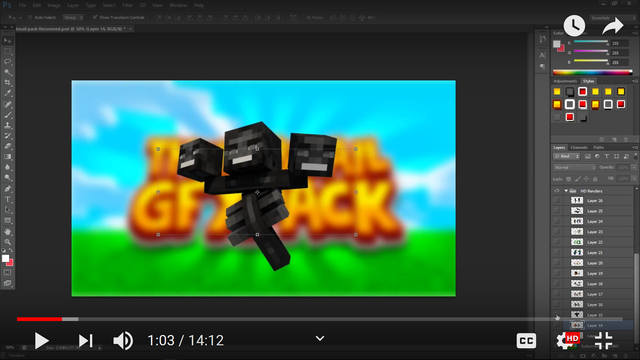This screenshot has width=640, height=360.
Task: Select the Dodge tool
Action: (x=7, y=178)
